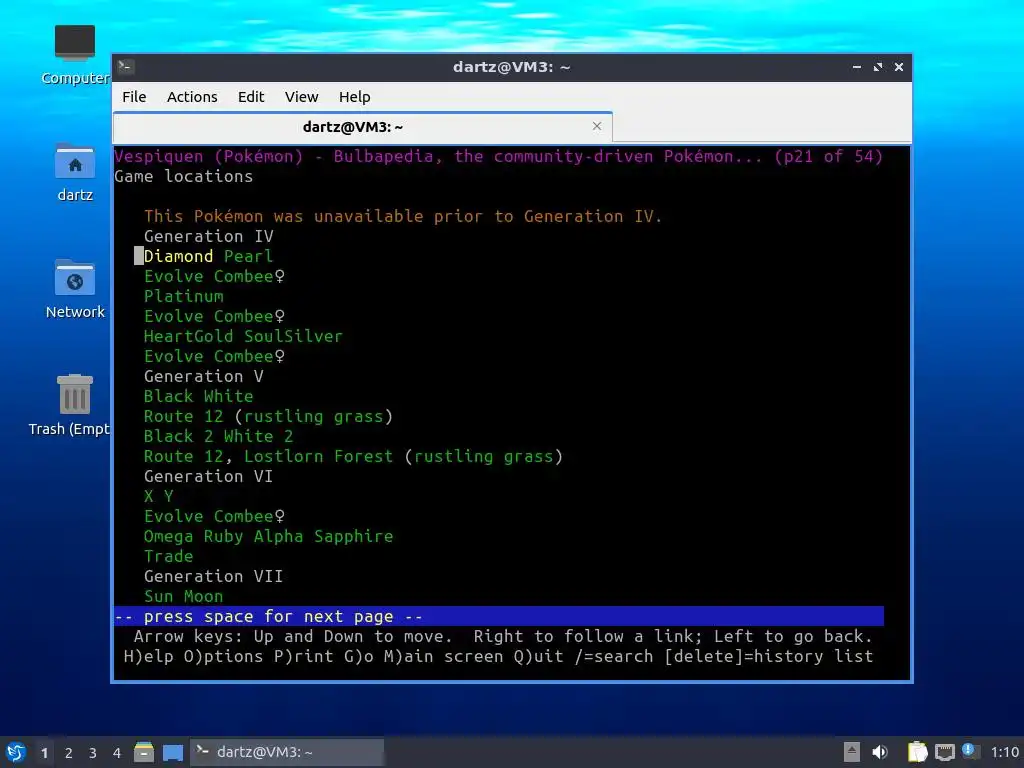The image size is (1024, 768).
Task: Select the Network desktop folder icon
Action: pos(75,289)
